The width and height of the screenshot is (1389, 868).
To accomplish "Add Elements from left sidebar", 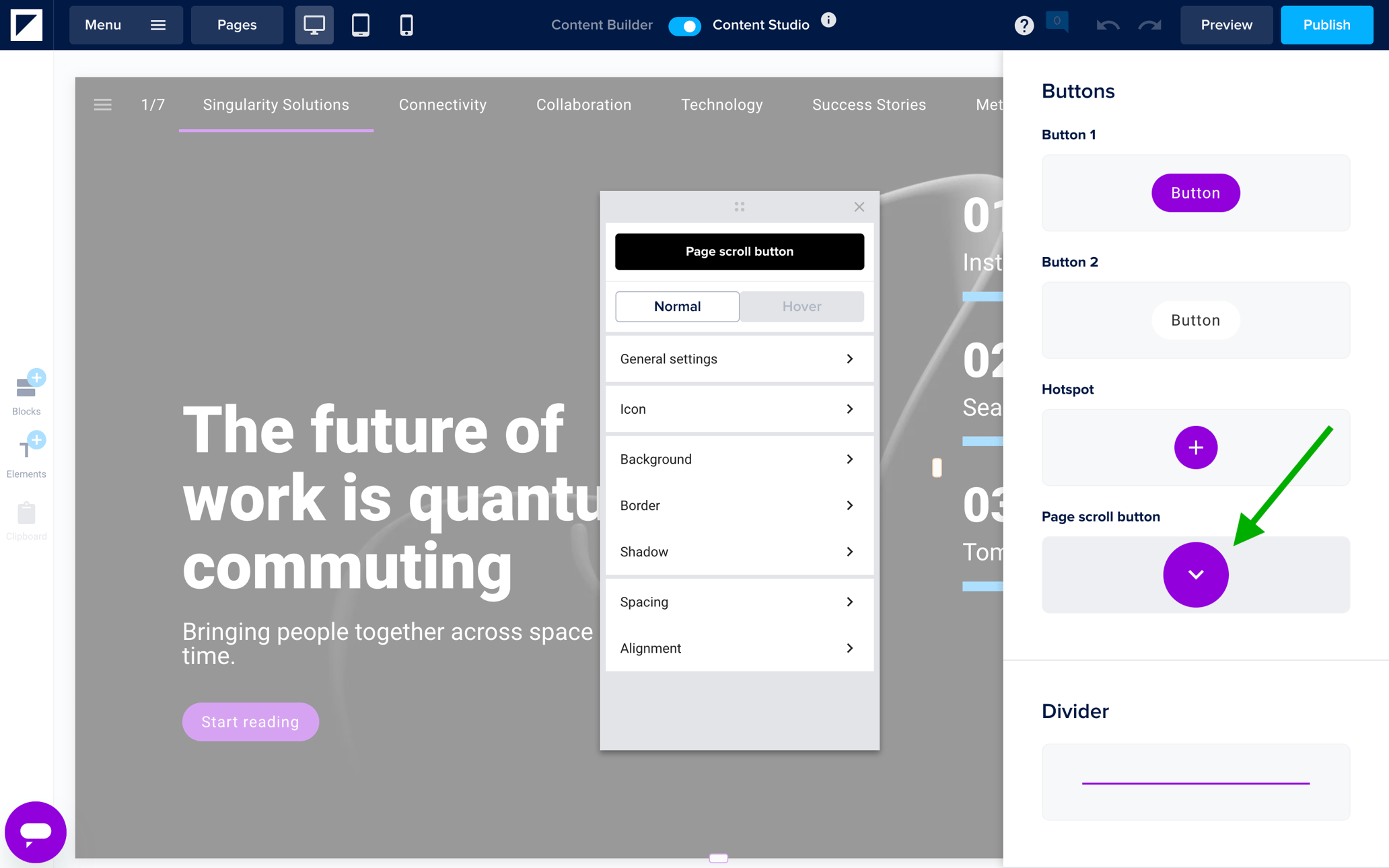I will [27, 456].
